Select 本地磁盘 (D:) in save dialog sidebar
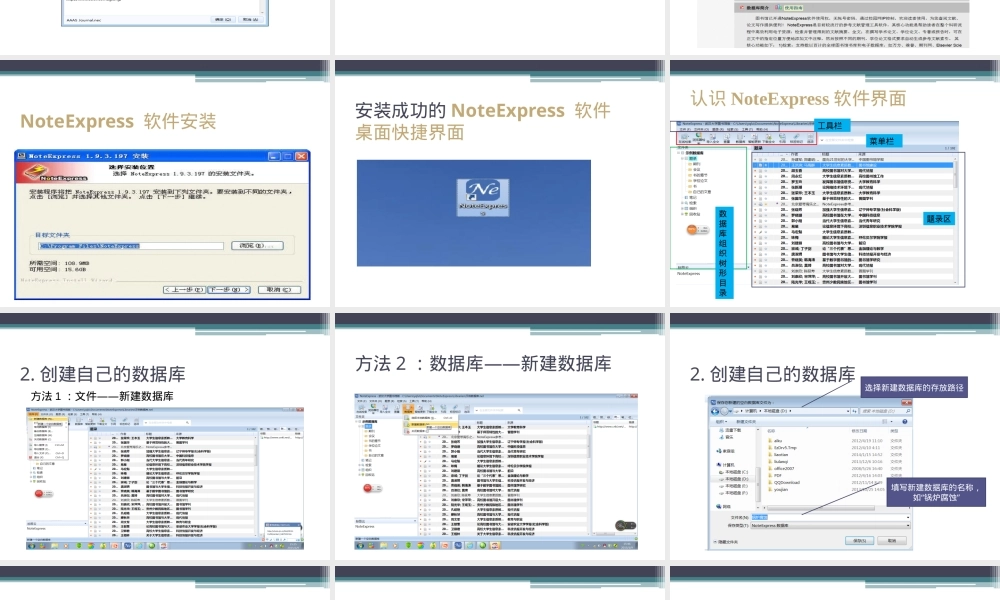The height and width of the screenshot is (600, 1000). click(x=734, y=479)
